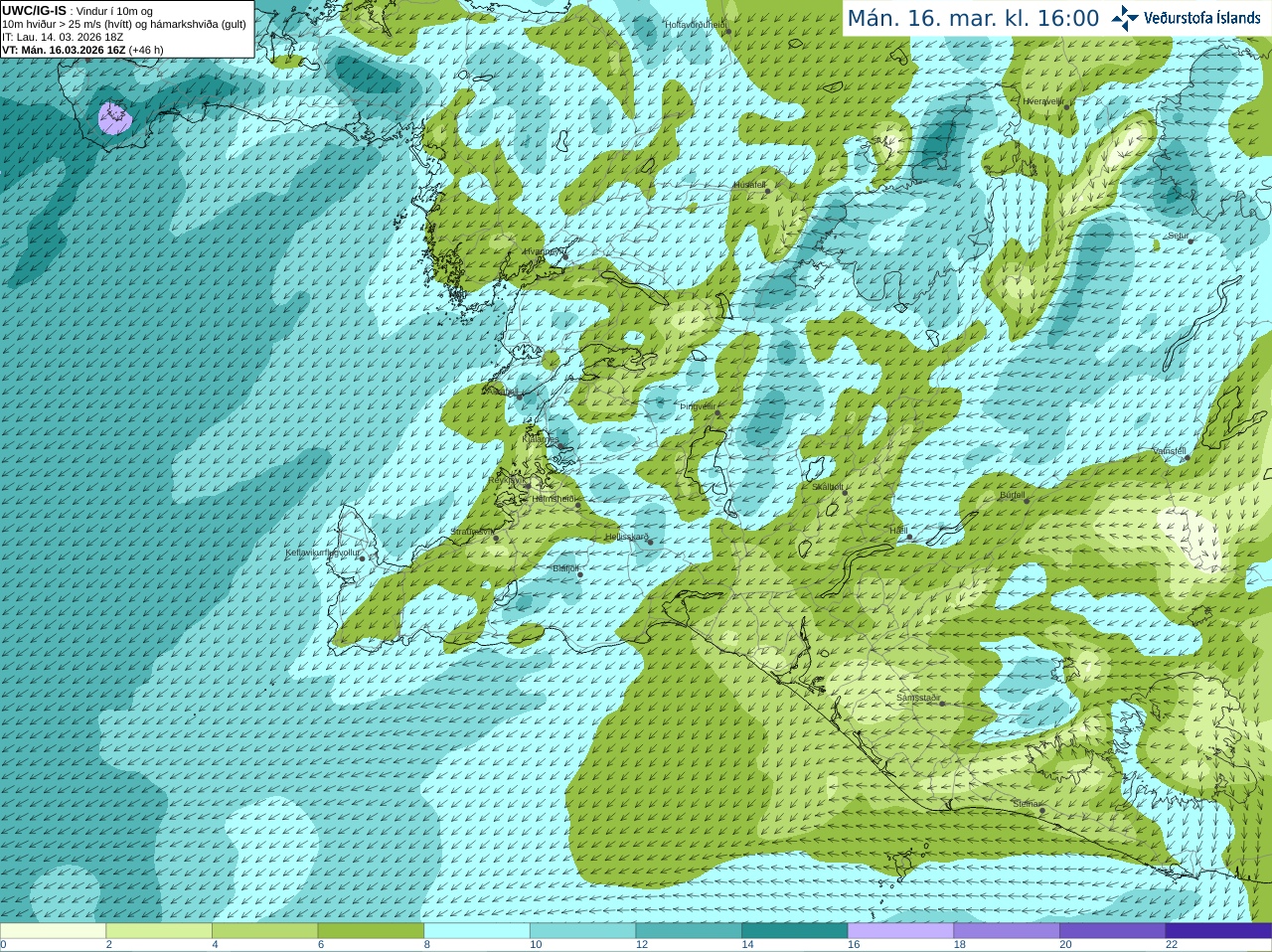This screenshot has width=1272, height=952.
Task: Click the Veðurstofa Íslands logo
Action: (x=1187, y=18)
